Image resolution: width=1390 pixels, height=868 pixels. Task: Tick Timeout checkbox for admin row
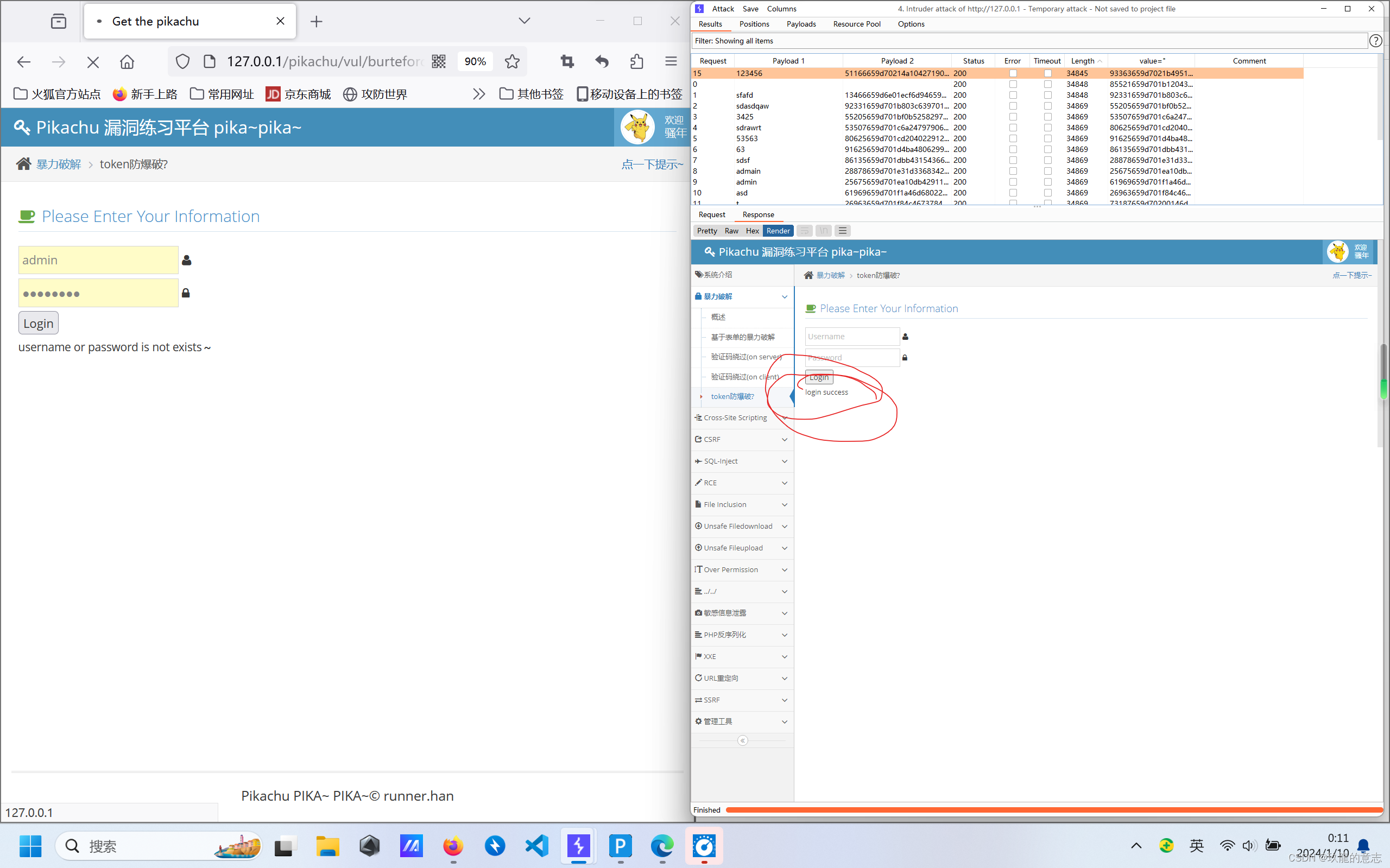(1048, 182)
